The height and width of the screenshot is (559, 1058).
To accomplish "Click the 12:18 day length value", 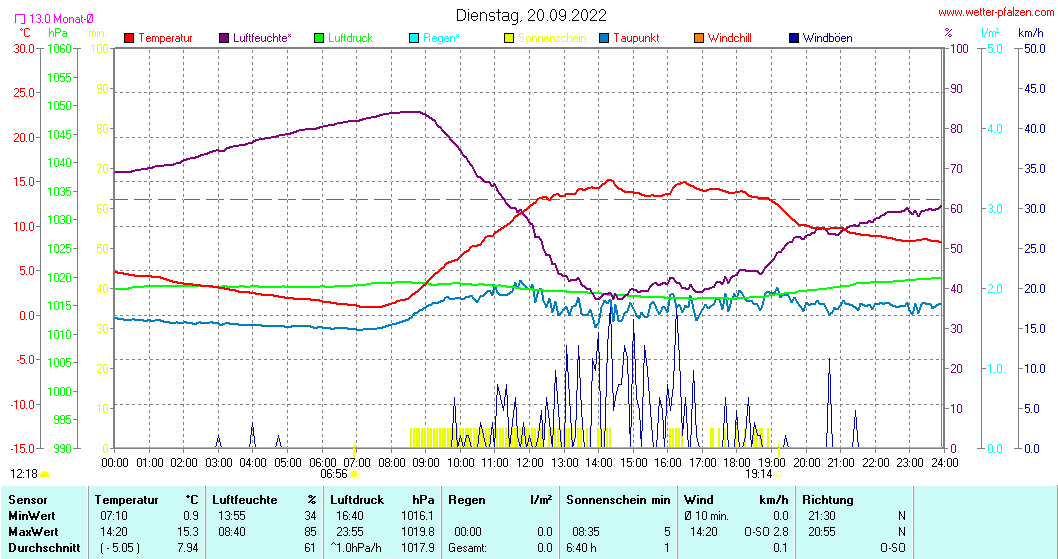I will click(x=23, y=474).
